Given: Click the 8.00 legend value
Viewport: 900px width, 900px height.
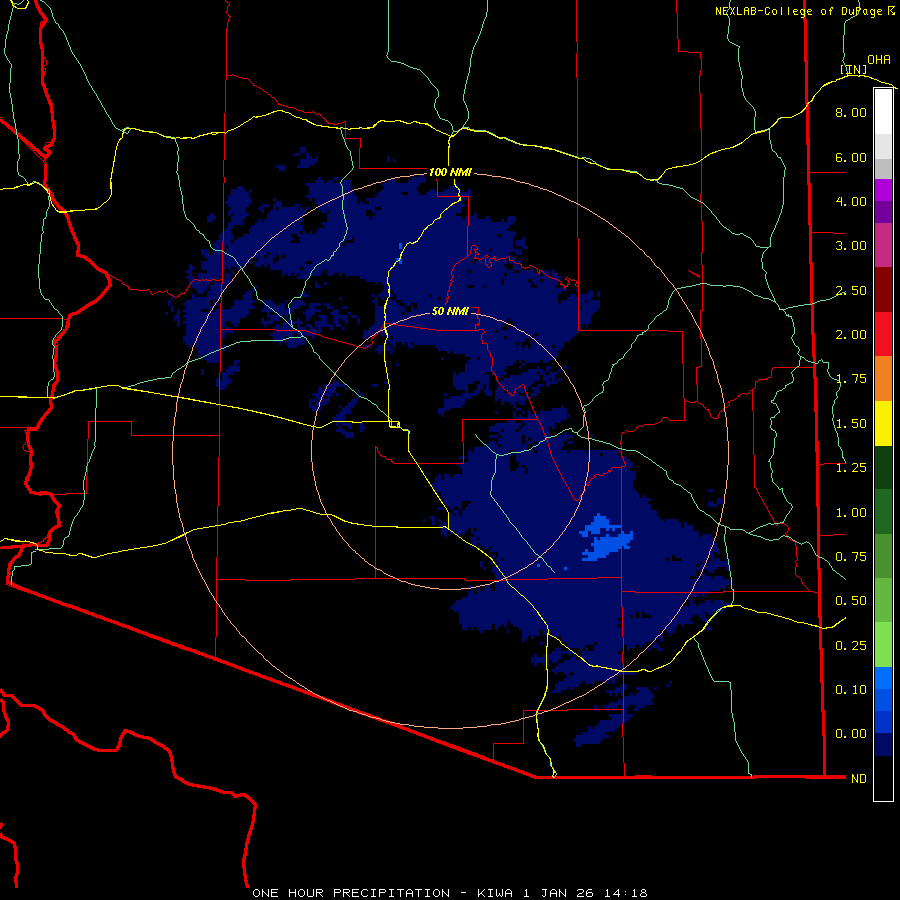Looking at the screenshot, I should [x=851, y=112].
